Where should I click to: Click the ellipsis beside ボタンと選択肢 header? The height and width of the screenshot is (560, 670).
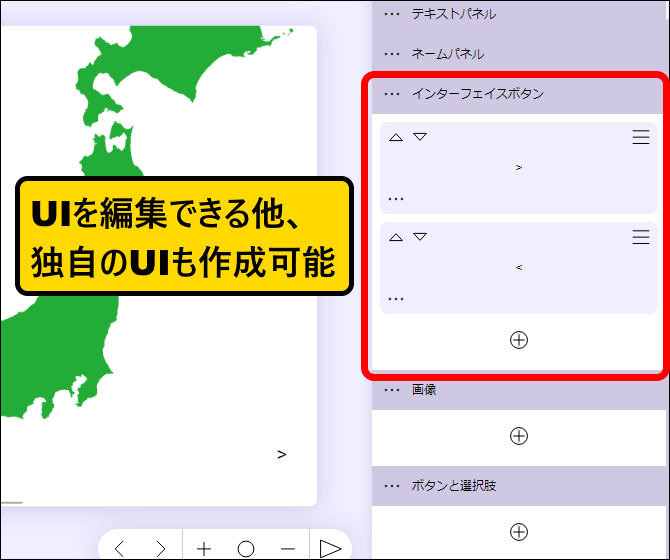coord(392,486)
